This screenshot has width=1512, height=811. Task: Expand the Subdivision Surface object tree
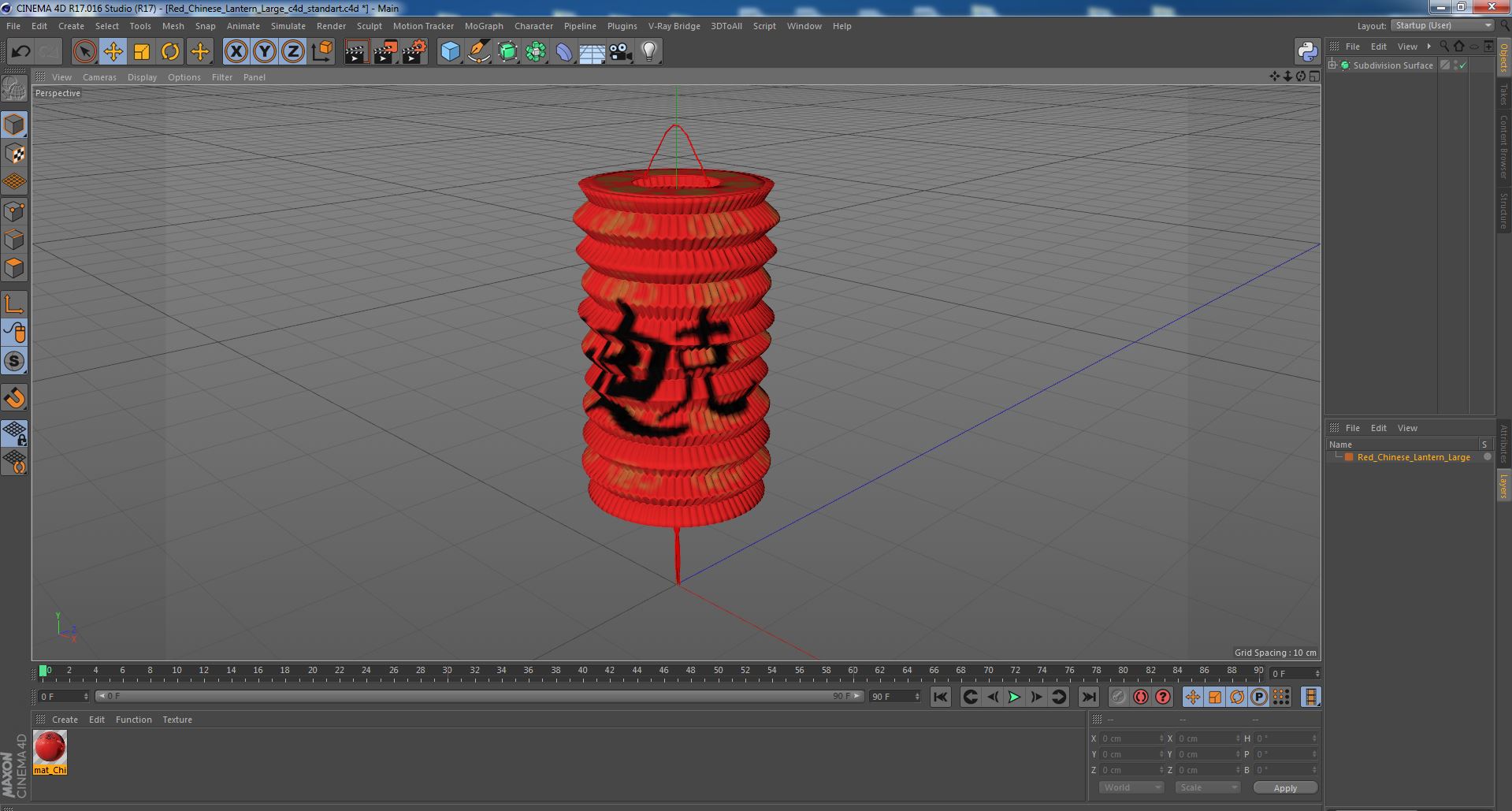(1333, 65)
